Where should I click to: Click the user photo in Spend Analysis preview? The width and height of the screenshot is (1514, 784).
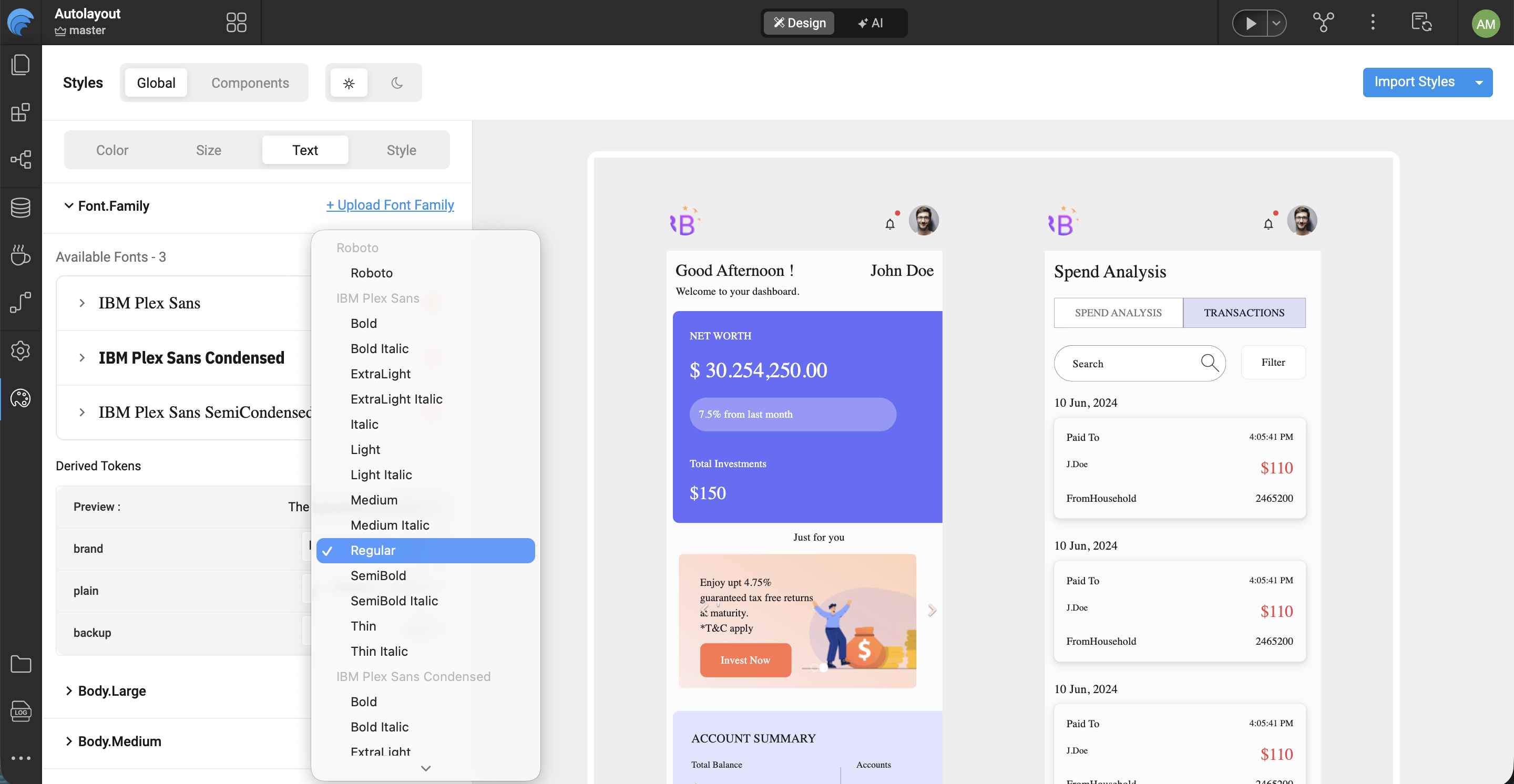tap(1302, 220)
